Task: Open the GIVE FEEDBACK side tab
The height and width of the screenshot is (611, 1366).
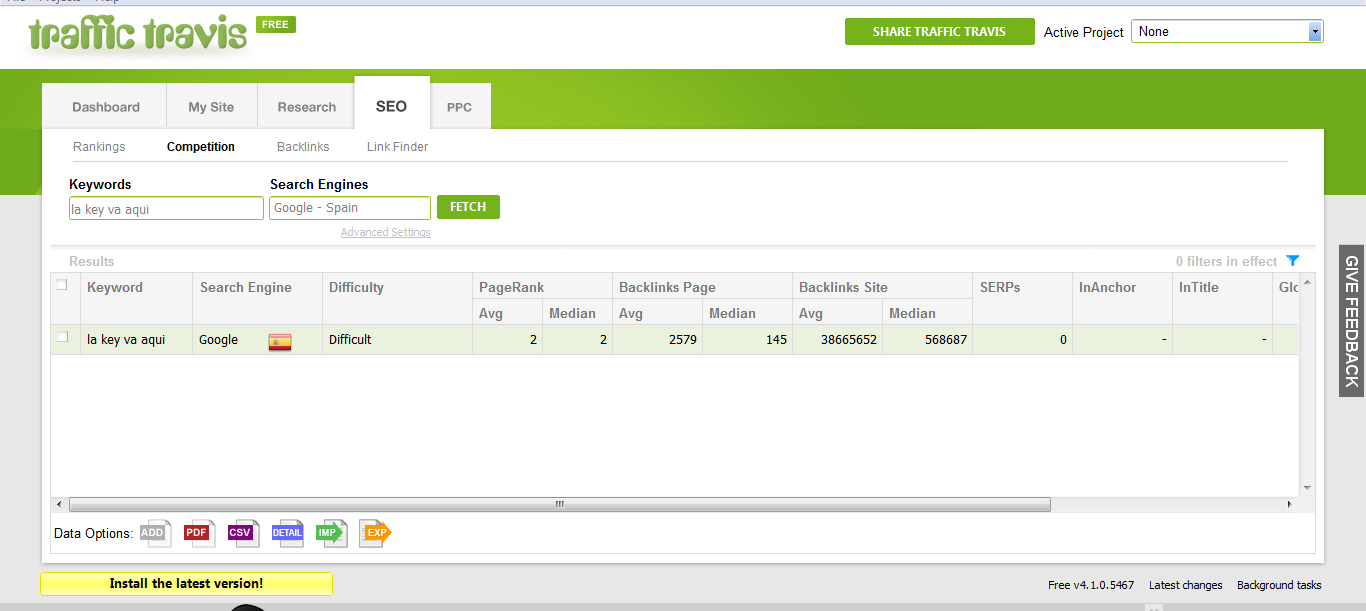Action: click(1352, 321)
